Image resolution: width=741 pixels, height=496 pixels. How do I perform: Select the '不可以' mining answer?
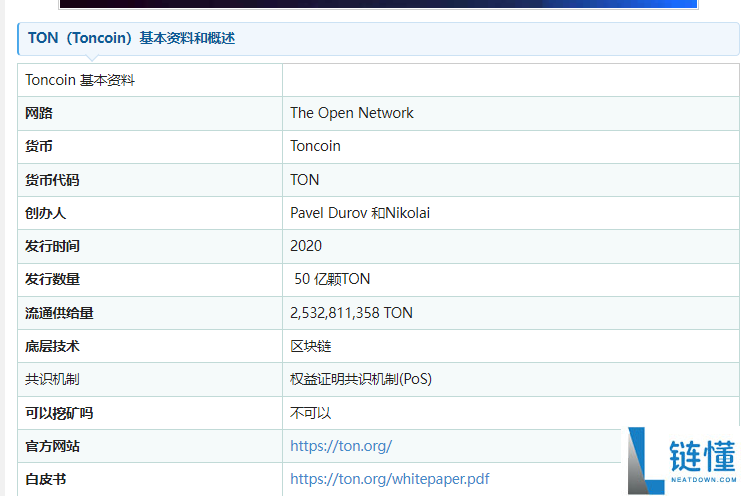pyautogui.click(x=310, y=413)
